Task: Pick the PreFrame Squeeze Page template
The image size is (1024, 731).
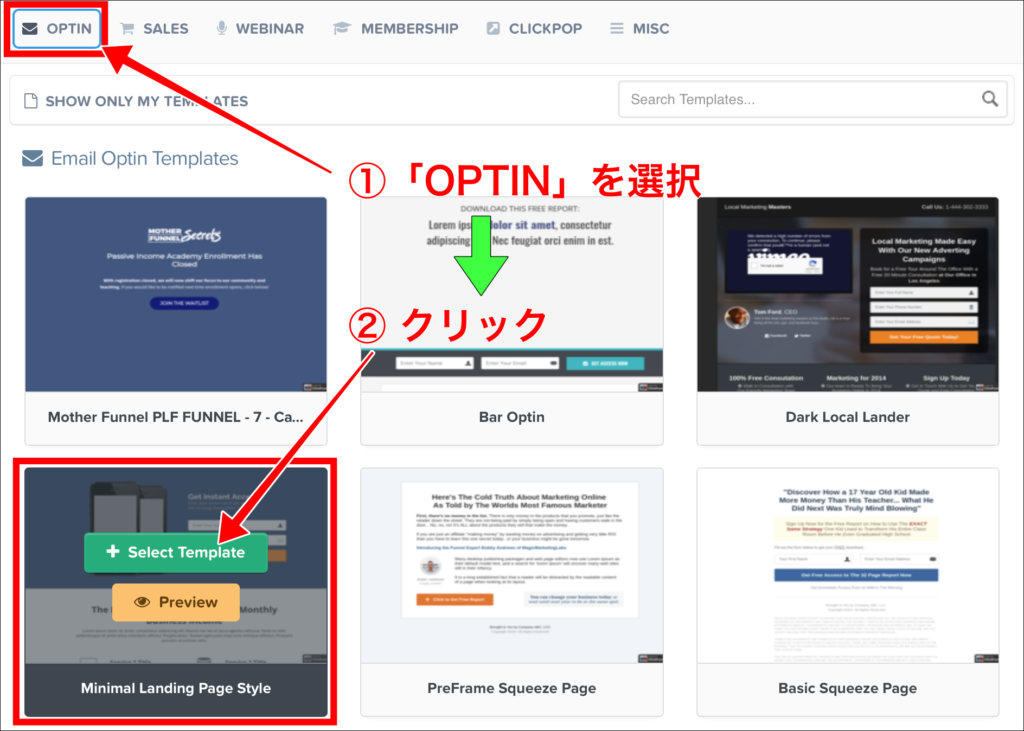Action: coord(512,565)
